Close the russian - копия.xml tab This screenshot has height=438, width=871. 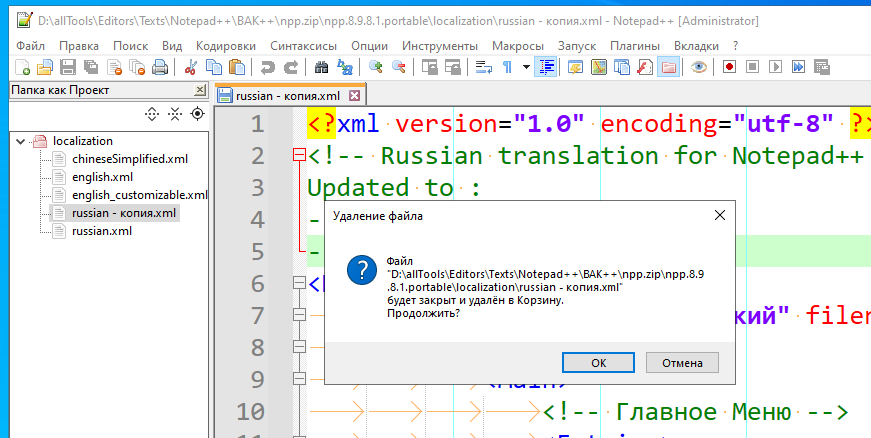pyautogui.click(x=354, y=96)
